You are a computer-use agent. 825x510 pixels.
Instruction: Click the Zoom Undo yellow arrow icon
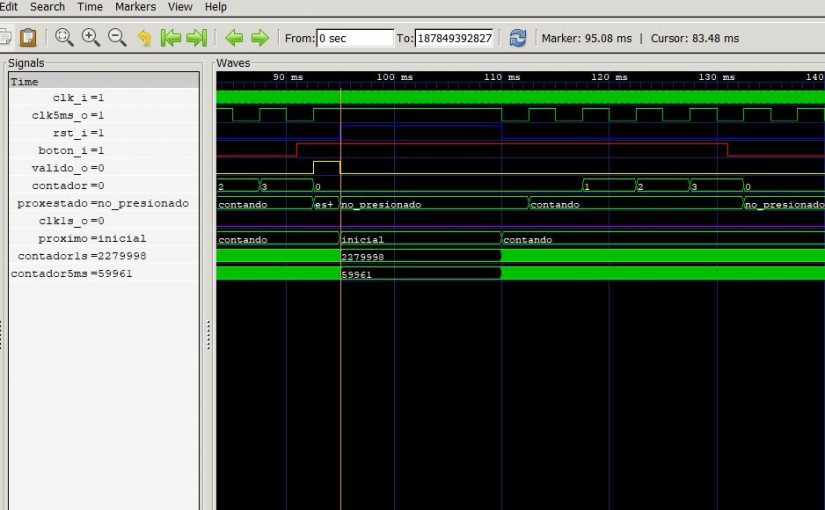[144, 38]
